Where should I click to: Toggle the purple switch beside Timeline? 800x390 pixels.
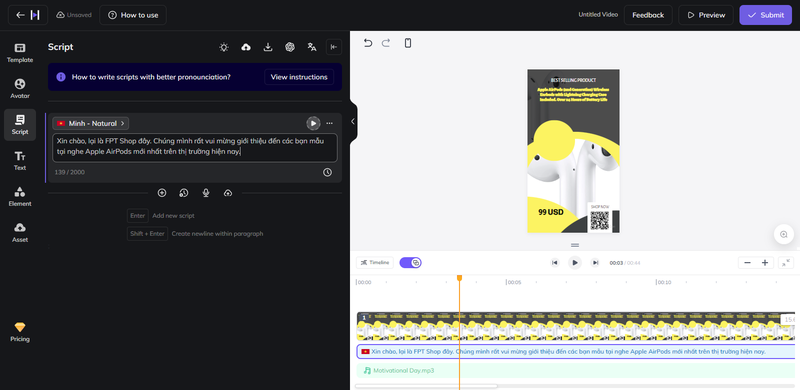(411, 262)
